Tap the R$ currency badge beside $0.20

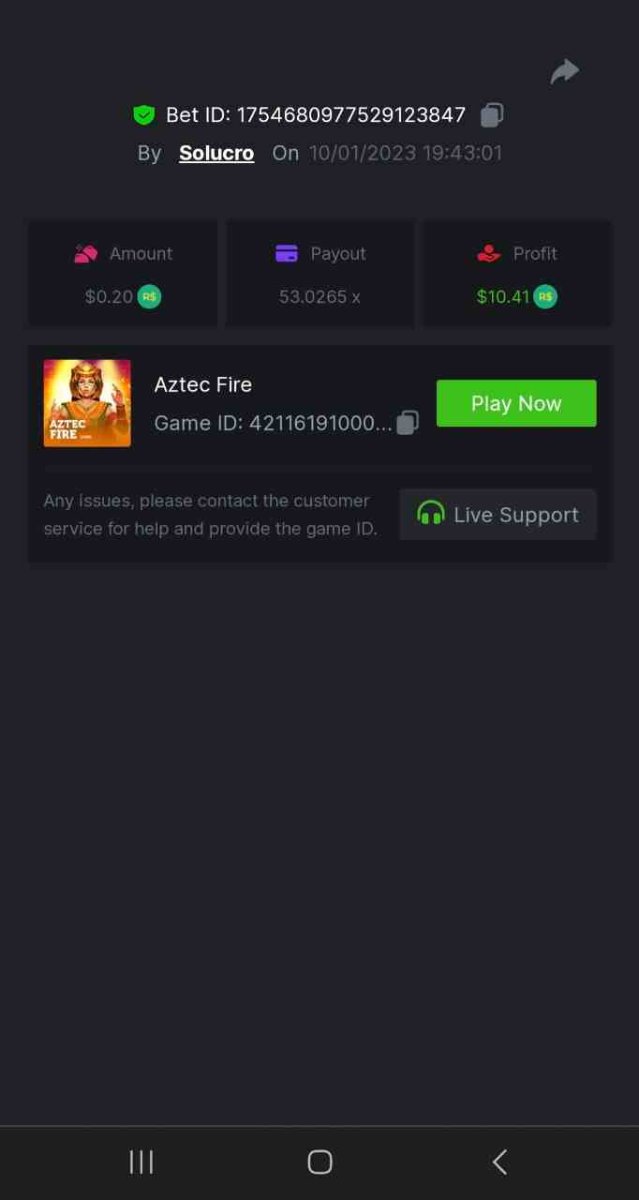[x=149, y=296]
